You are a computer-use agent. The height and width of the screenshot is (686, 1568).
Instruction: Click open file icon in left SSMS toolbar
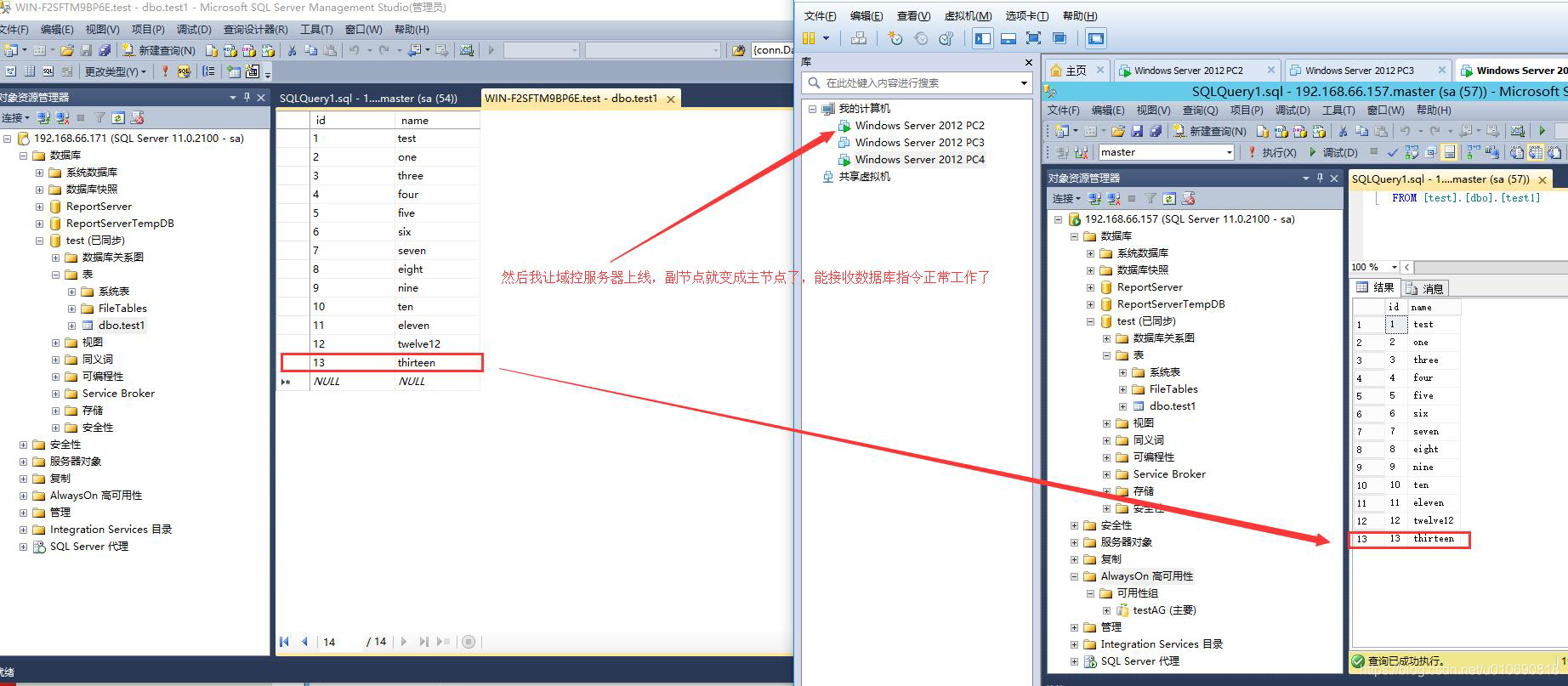tap(67, 50)
